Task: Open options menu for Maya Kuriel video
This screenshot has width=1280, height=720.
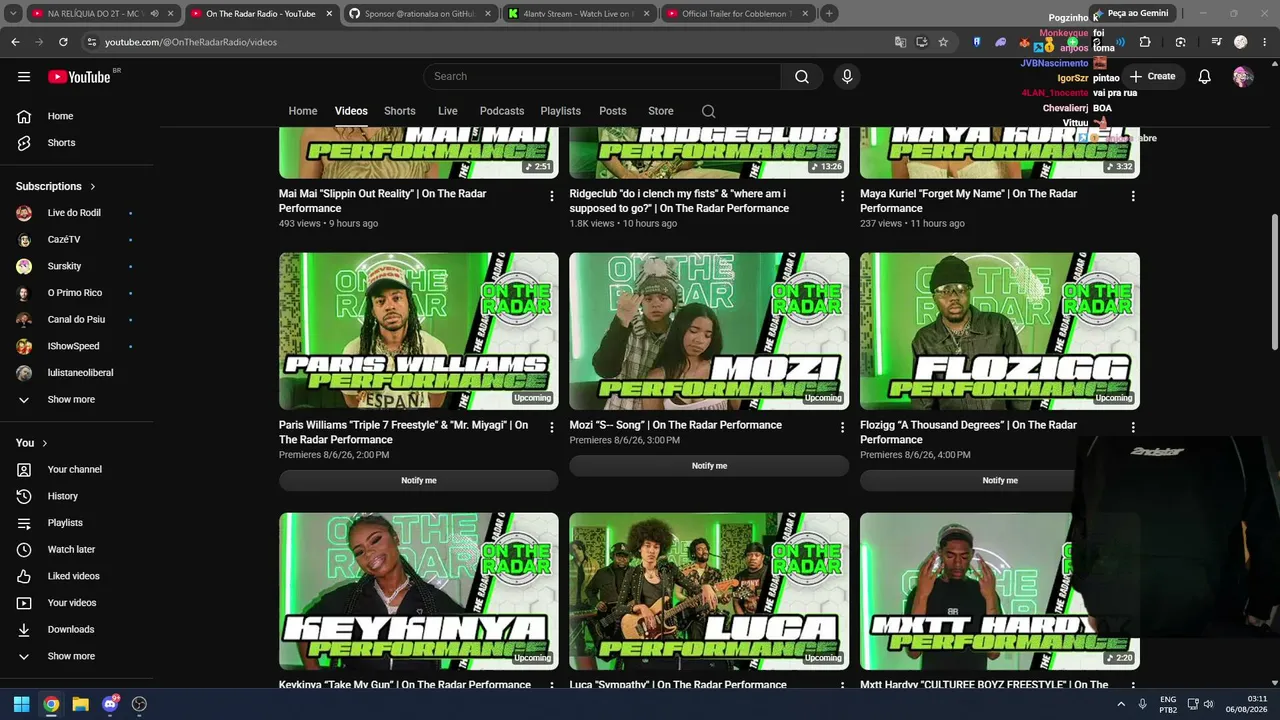Action: pyautogui.click(x=1133, y=196)
